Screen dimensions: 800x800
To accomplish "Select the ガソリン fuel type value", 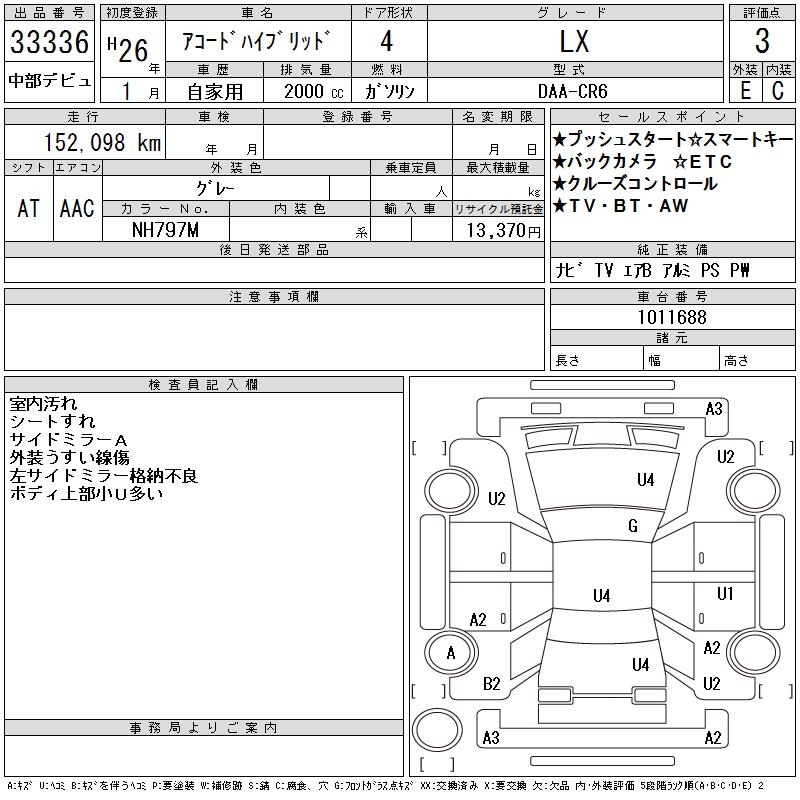I will (389, 91).
